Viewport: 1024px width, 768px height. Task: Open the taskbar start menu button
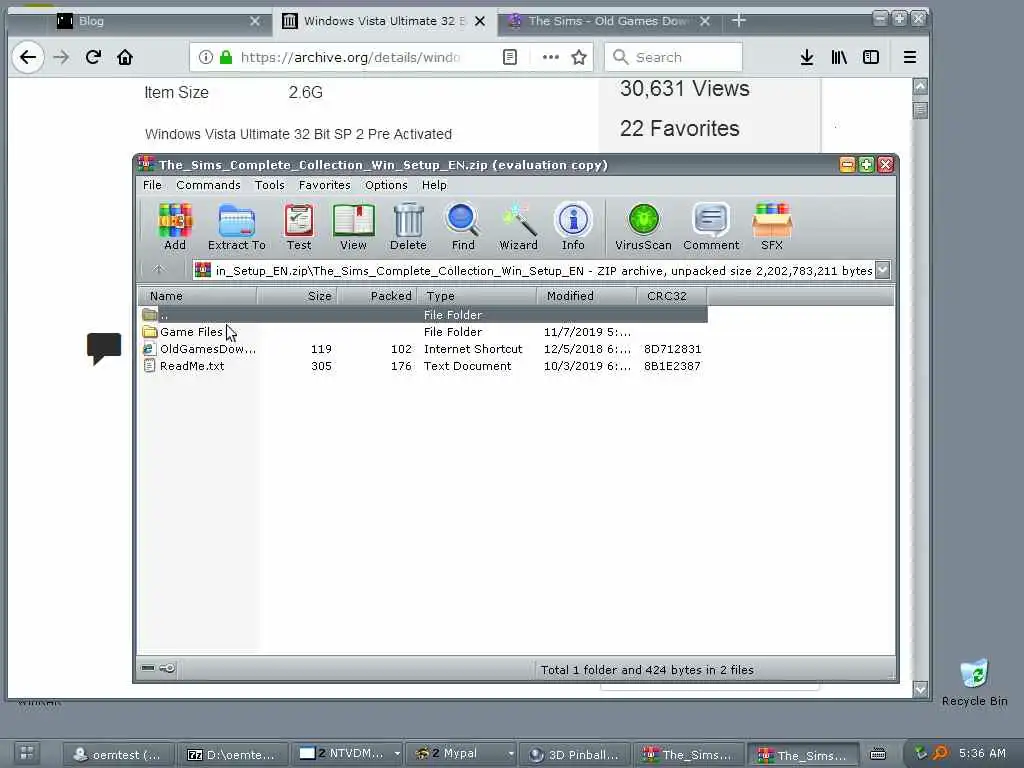(27, 753)
